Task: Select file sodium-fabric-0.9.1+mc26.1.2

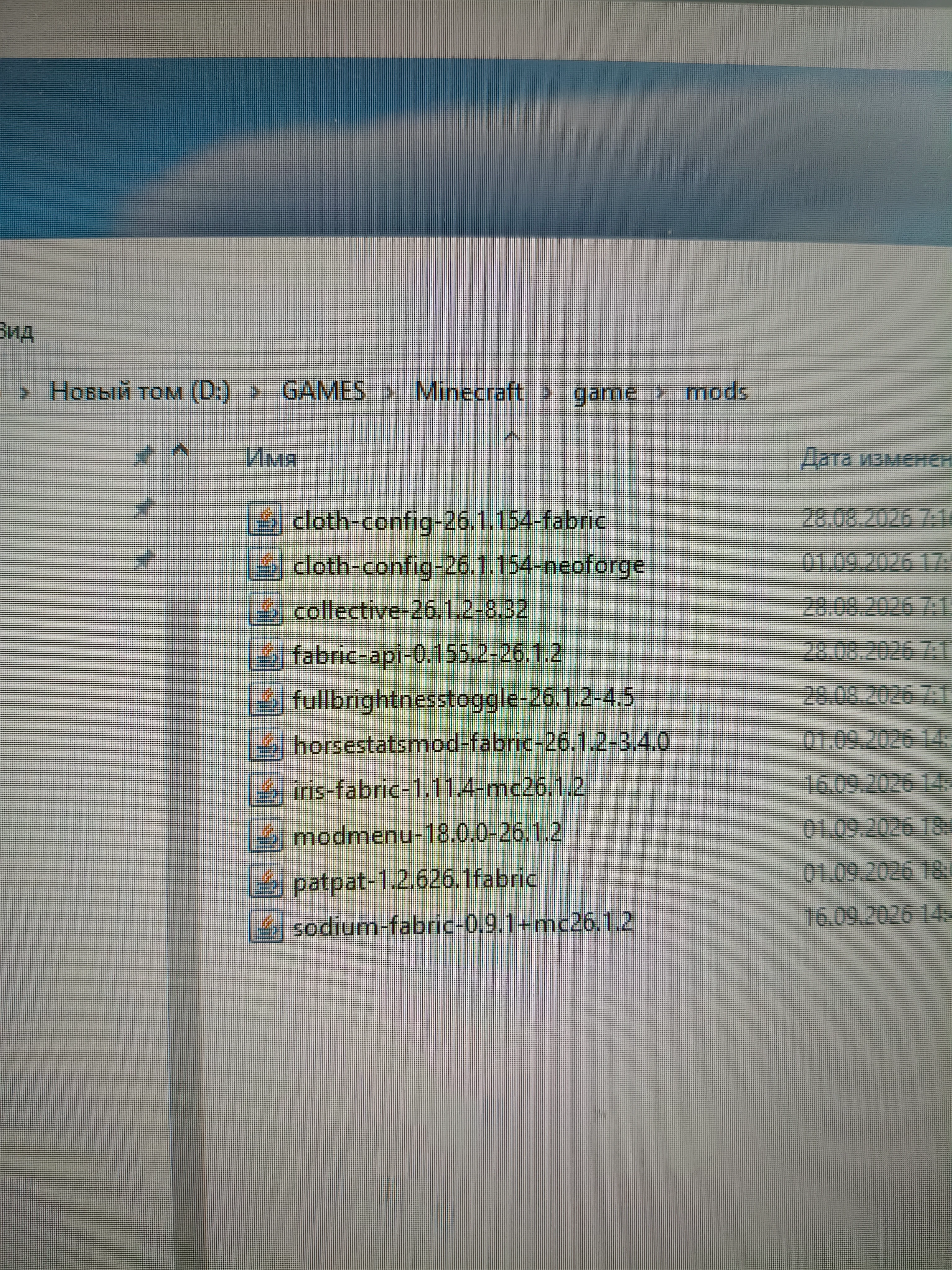Action: [462, 926]
